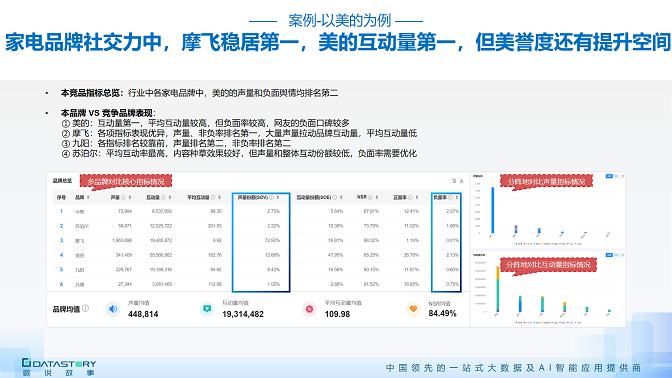Sort the table by 声量 column arrows

tap(129, 198)
